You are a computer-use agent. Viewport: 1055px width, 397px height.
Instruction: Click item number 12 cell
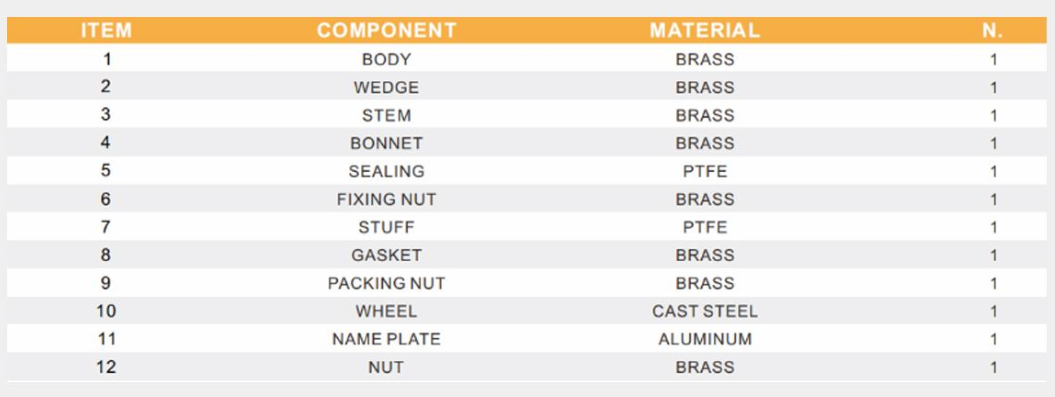106,367
